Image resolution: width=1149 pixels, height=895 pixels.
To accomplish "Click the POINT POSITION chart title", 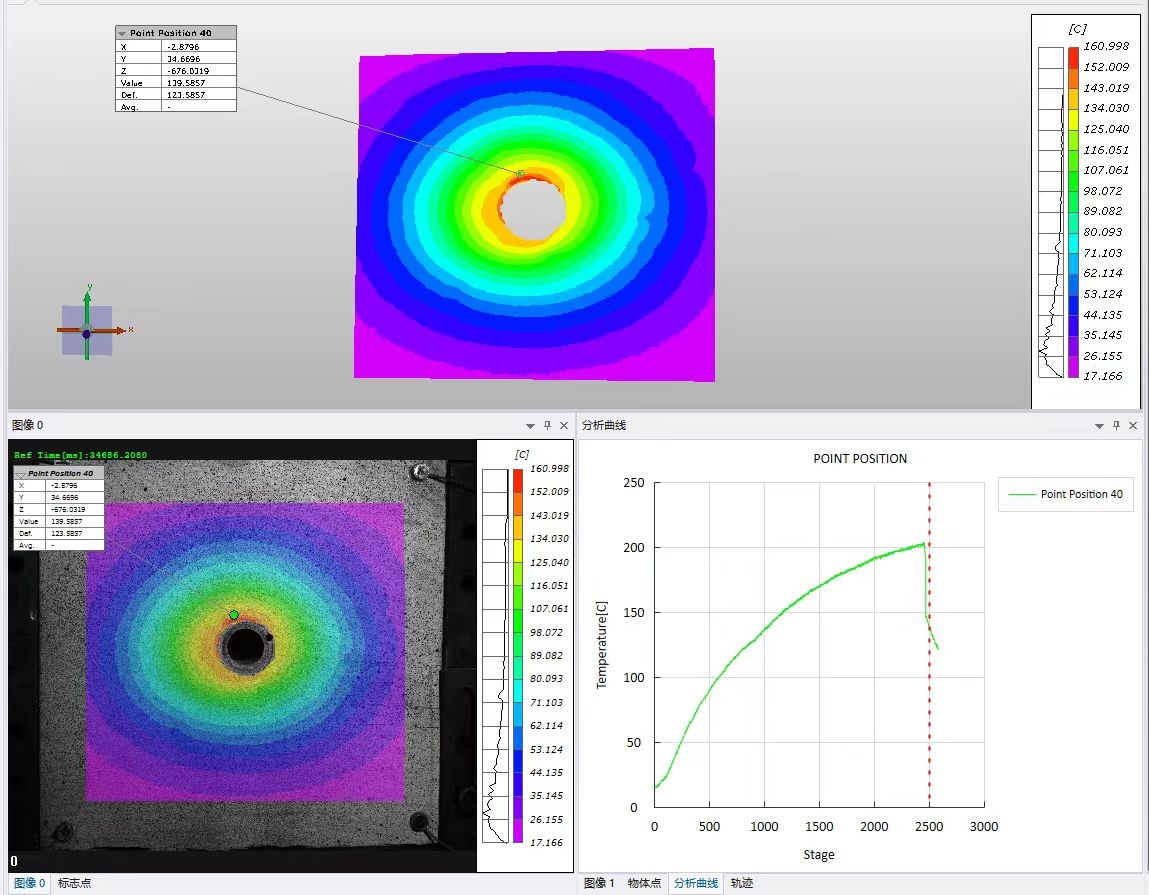I will click(x=860, y=459).
